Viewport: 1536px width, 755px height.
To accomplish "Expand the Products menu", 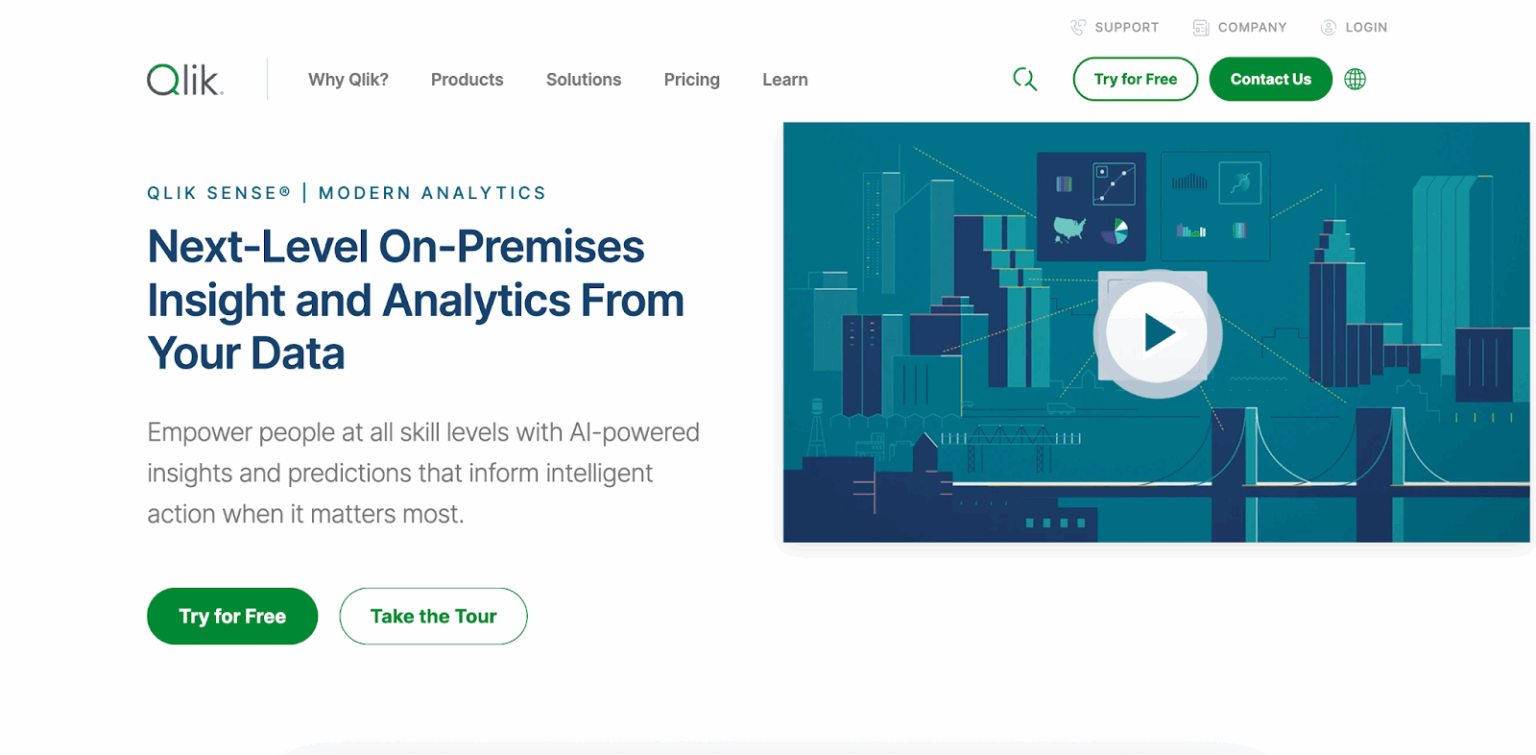I will pyautogui.click(x=467, y=80).
